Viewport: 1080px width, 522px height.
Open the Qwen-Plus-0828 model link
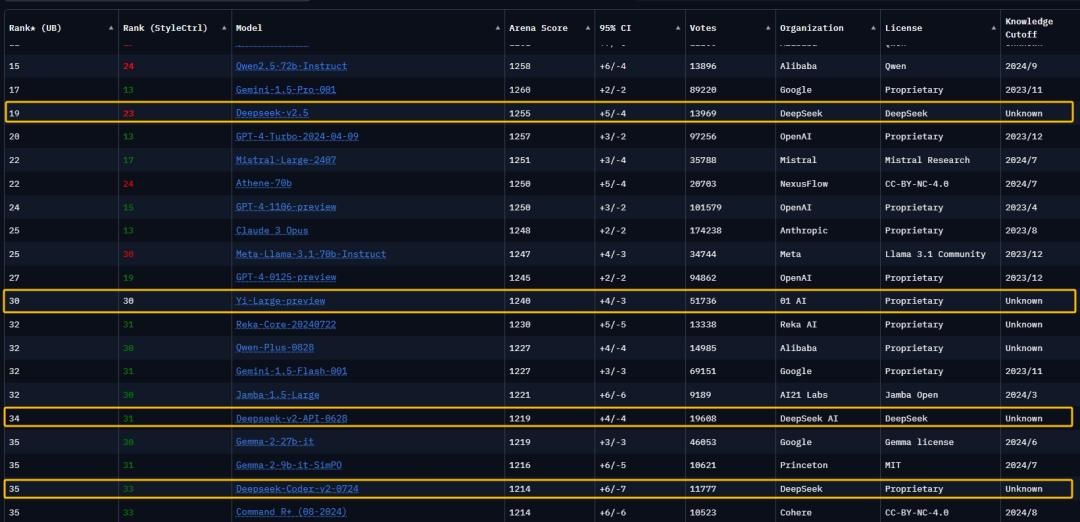click(275, 348)
